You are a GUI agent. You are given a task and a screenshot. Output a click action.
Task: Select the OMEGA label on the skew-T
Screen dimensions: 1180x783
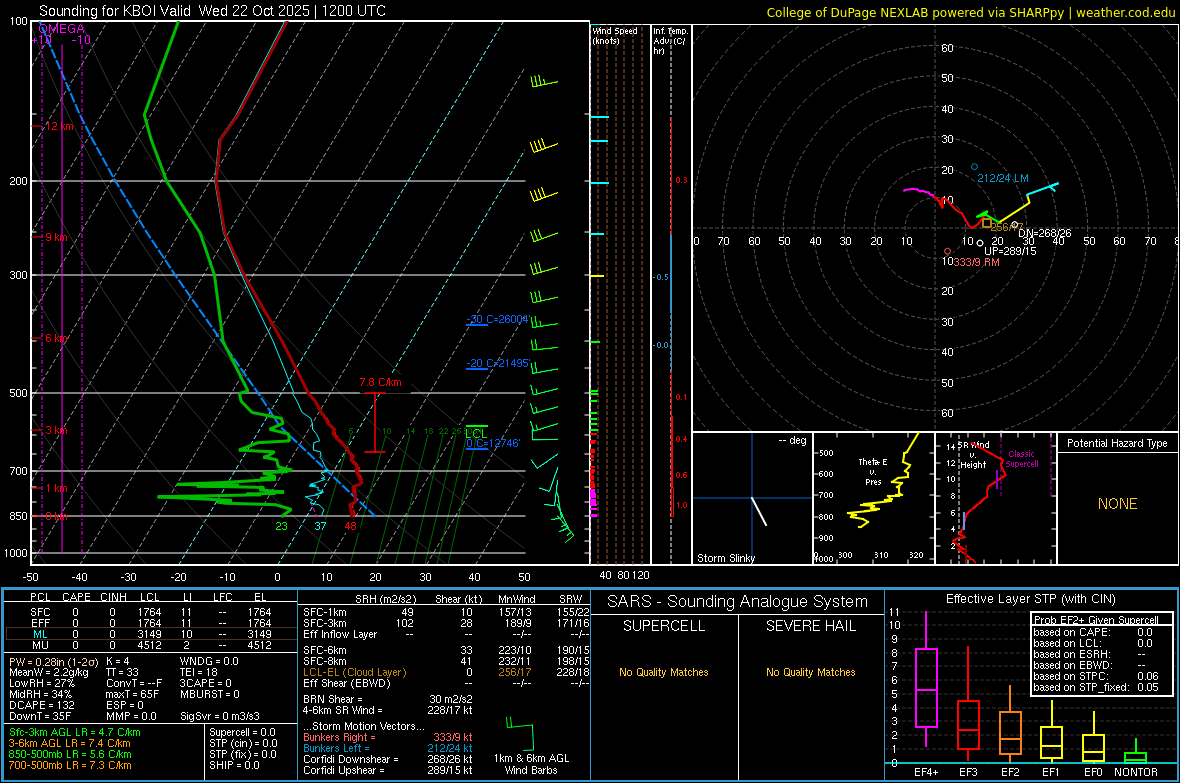[62, 29]
